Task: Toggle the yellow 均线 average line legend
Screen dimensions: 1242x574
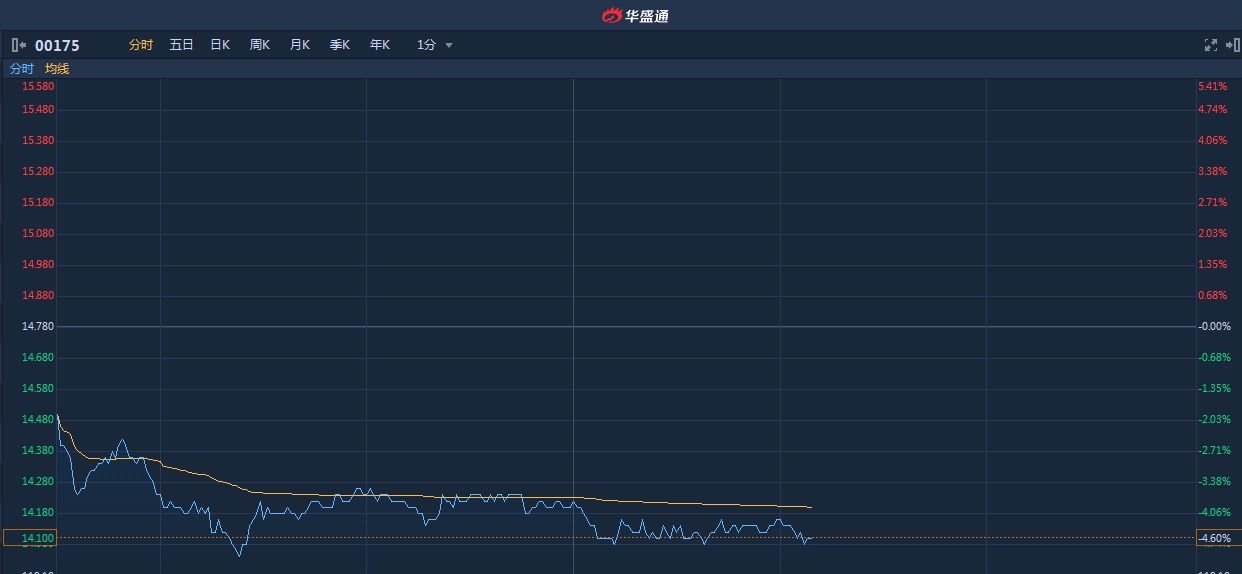Action: click(x=57, y=69)
